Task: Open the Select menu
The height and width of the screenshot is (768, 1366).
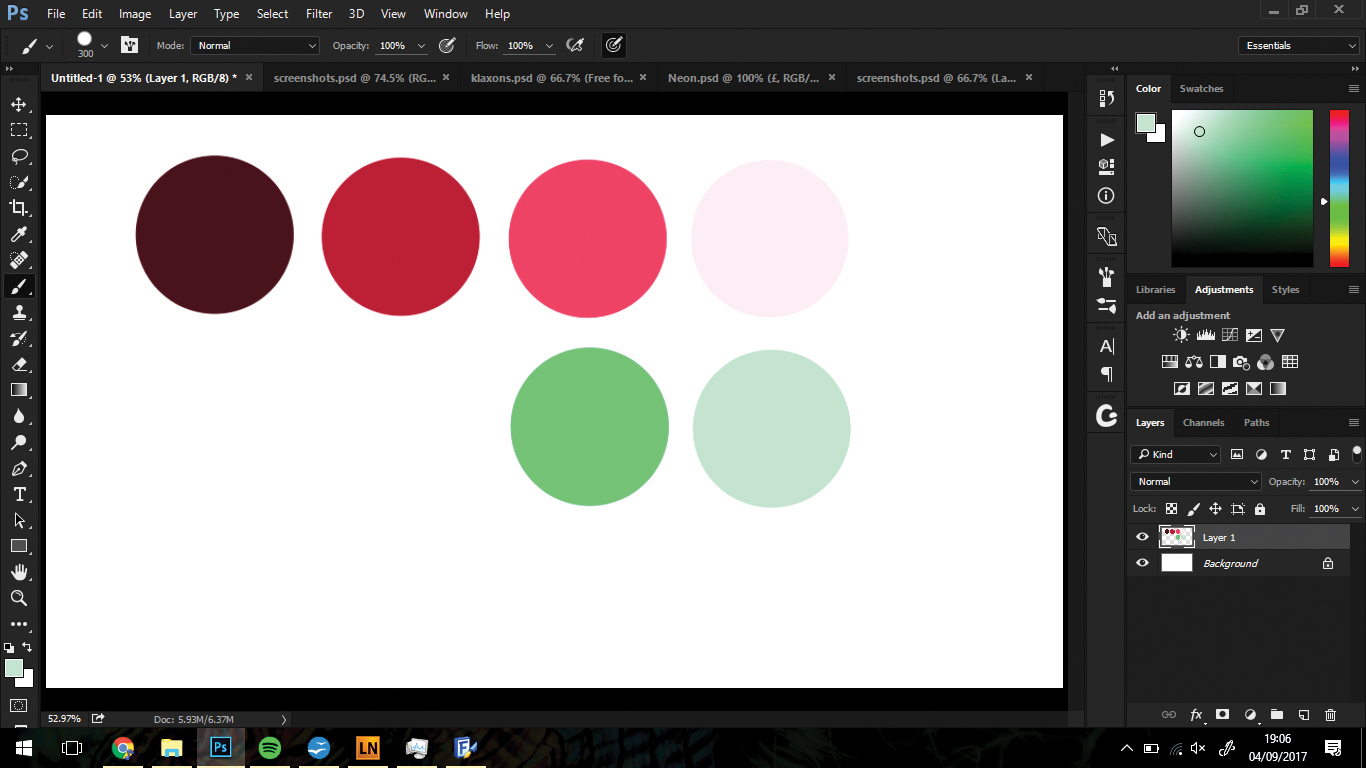Action: point(272,14)
